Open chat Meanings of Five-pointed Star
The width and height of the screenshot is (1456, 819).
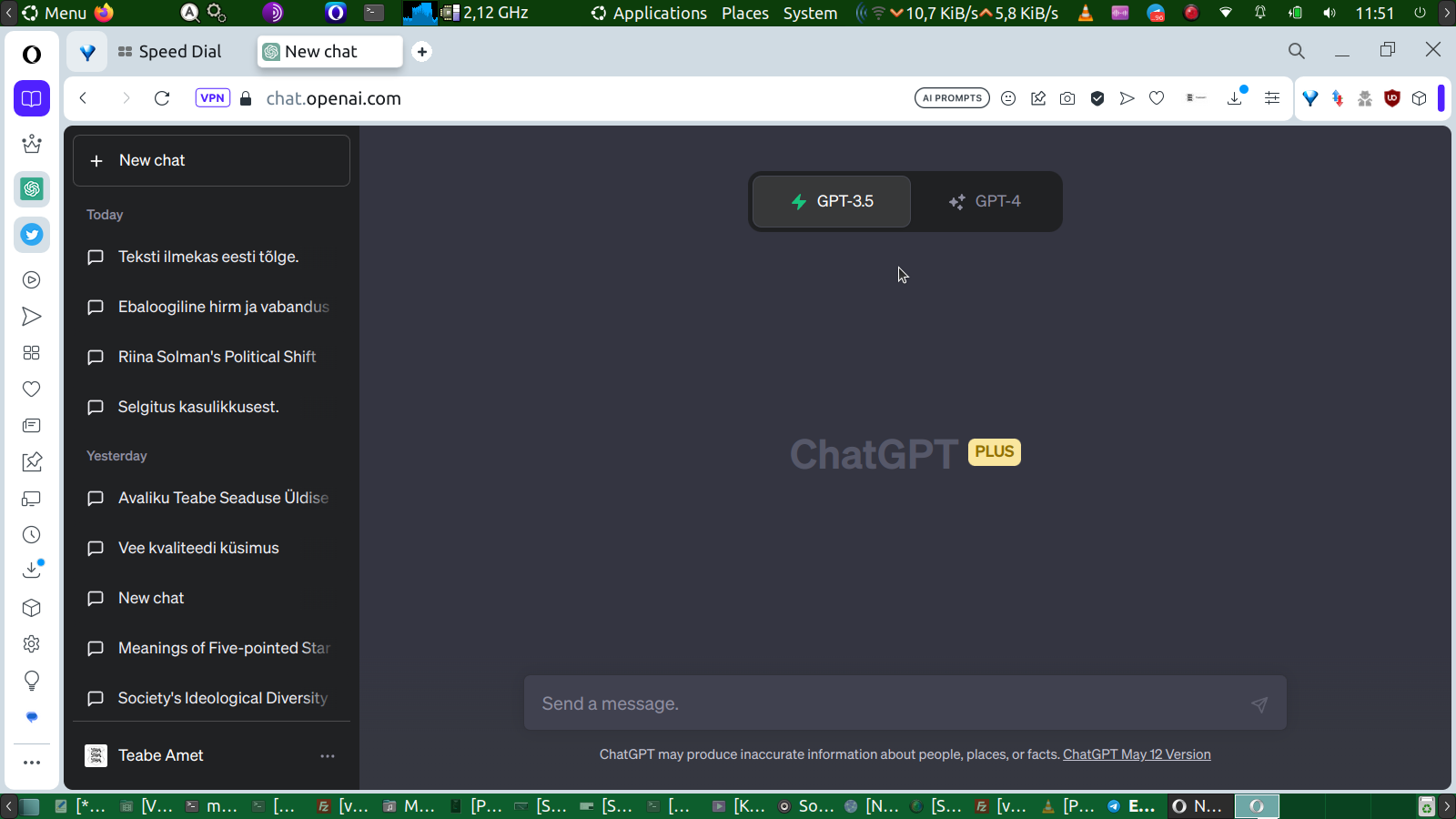(211, 648)
